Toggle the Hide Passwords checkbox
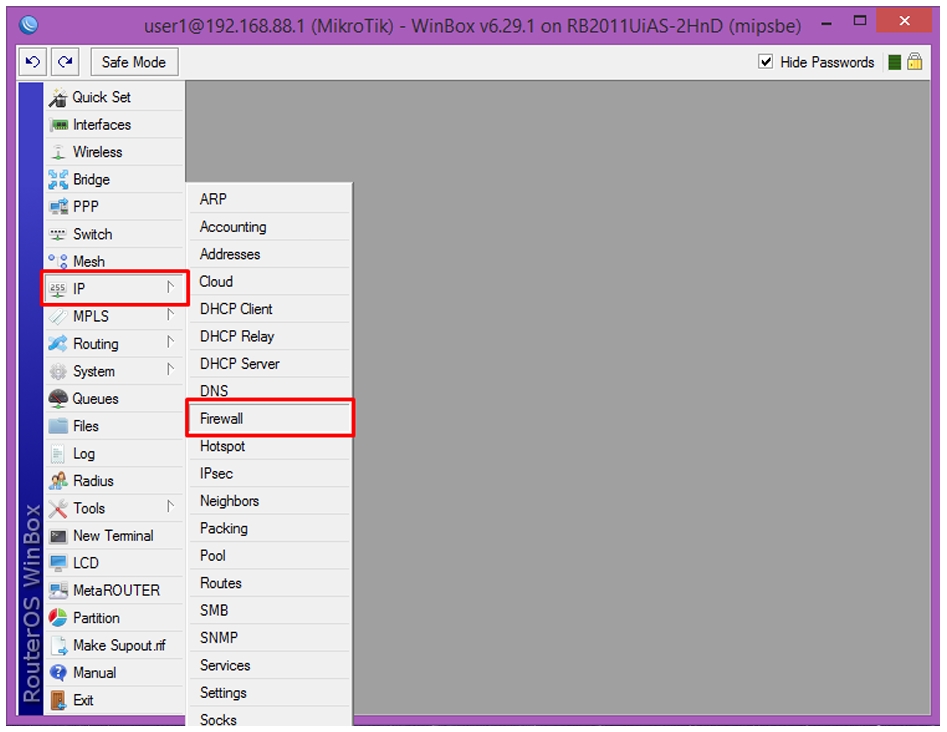 point(765,62)
